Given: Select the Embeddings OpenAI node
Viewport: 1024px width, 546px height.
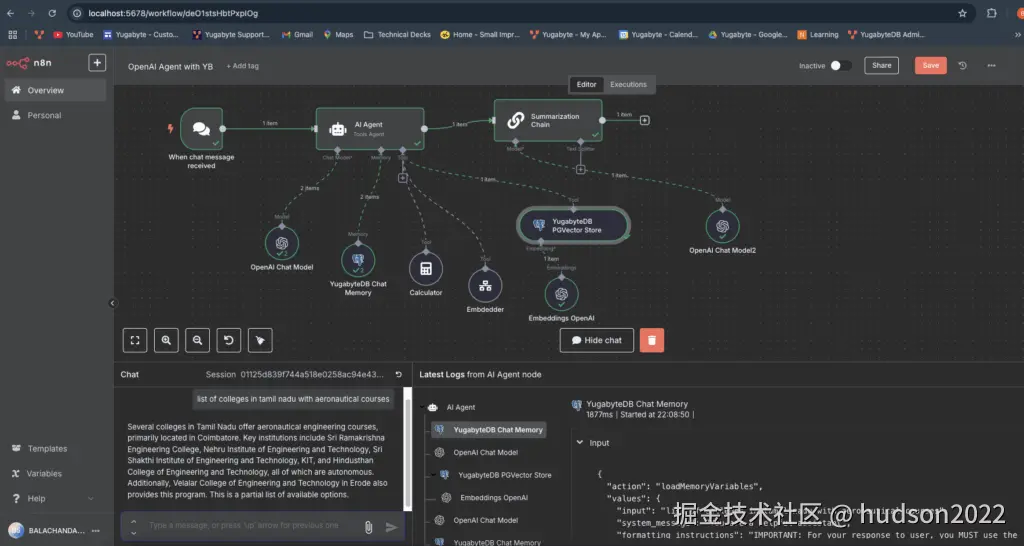Looking at the screenshot, I should pyautogui.click(x=562, y=294).
